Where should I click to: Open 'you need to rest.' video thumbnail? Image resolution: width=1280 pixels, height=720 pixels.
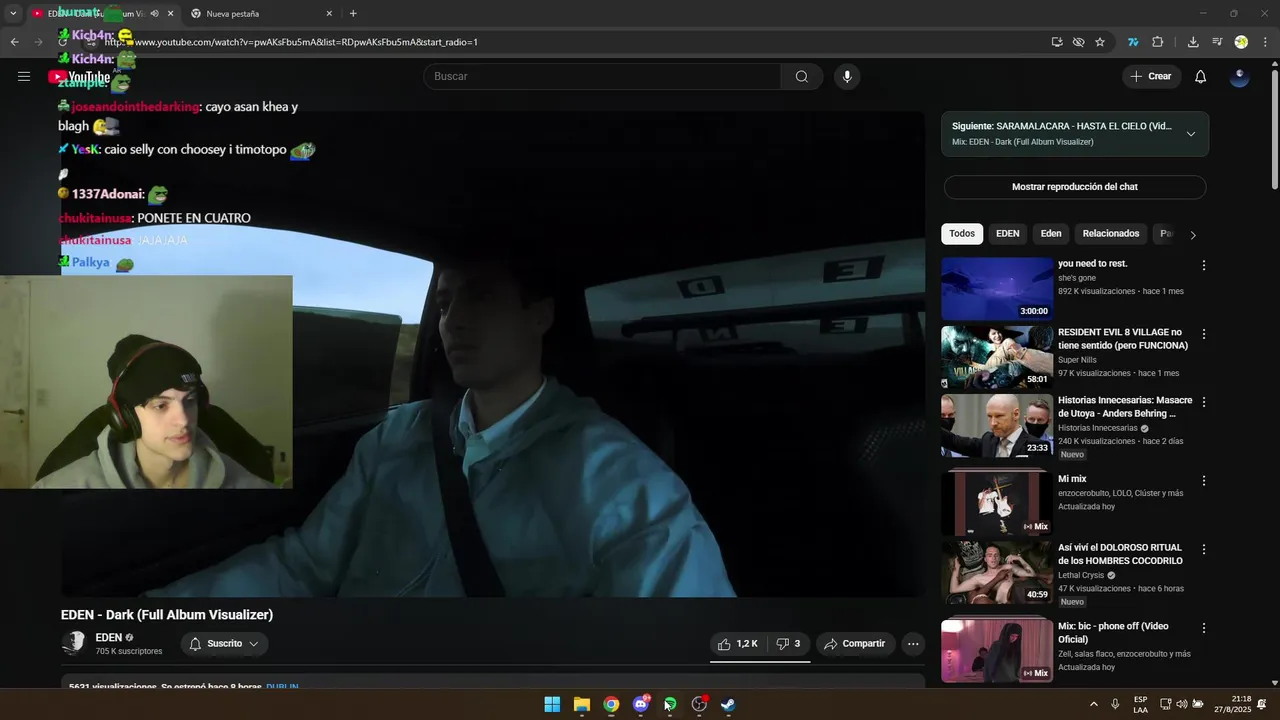click(997, 289)
